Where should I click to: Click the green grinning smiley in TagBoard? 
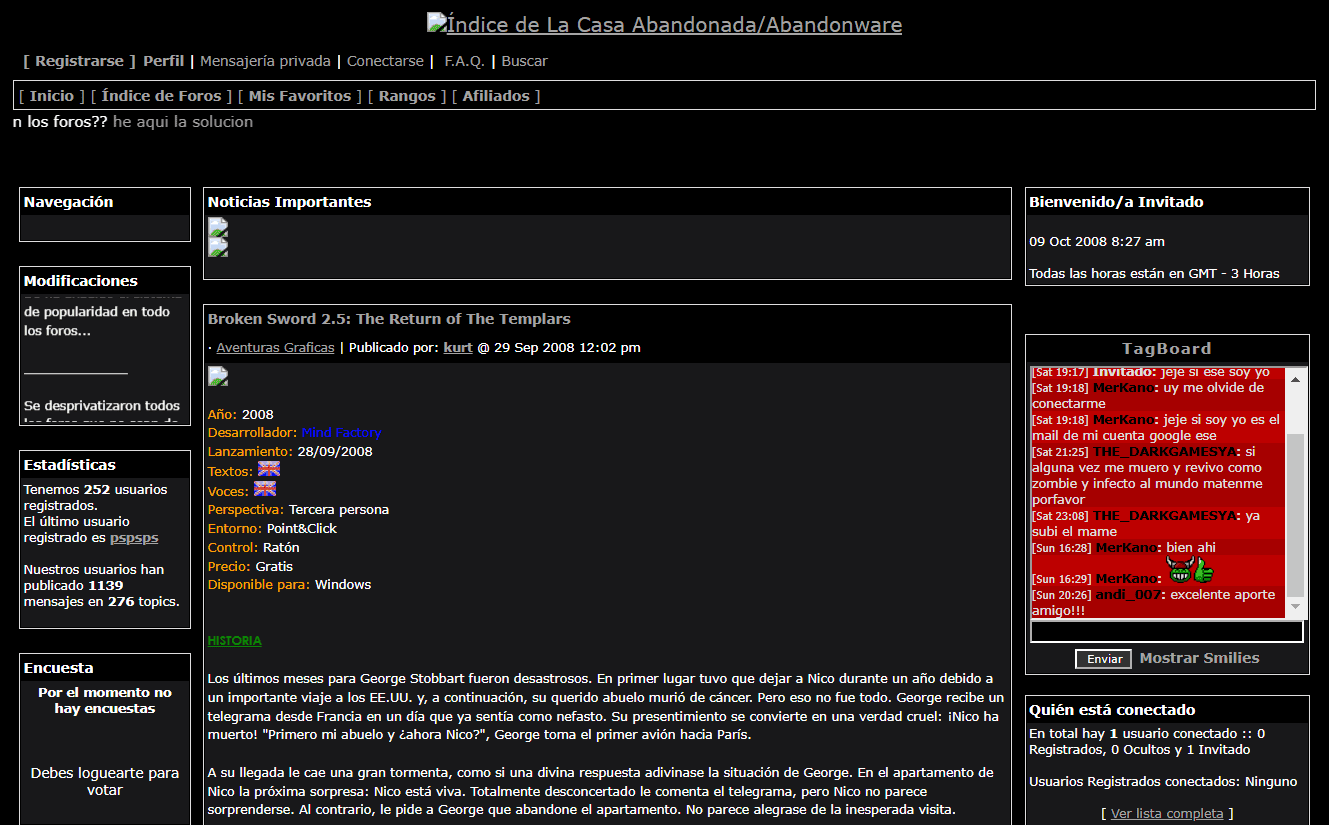tap(1180, 570)
